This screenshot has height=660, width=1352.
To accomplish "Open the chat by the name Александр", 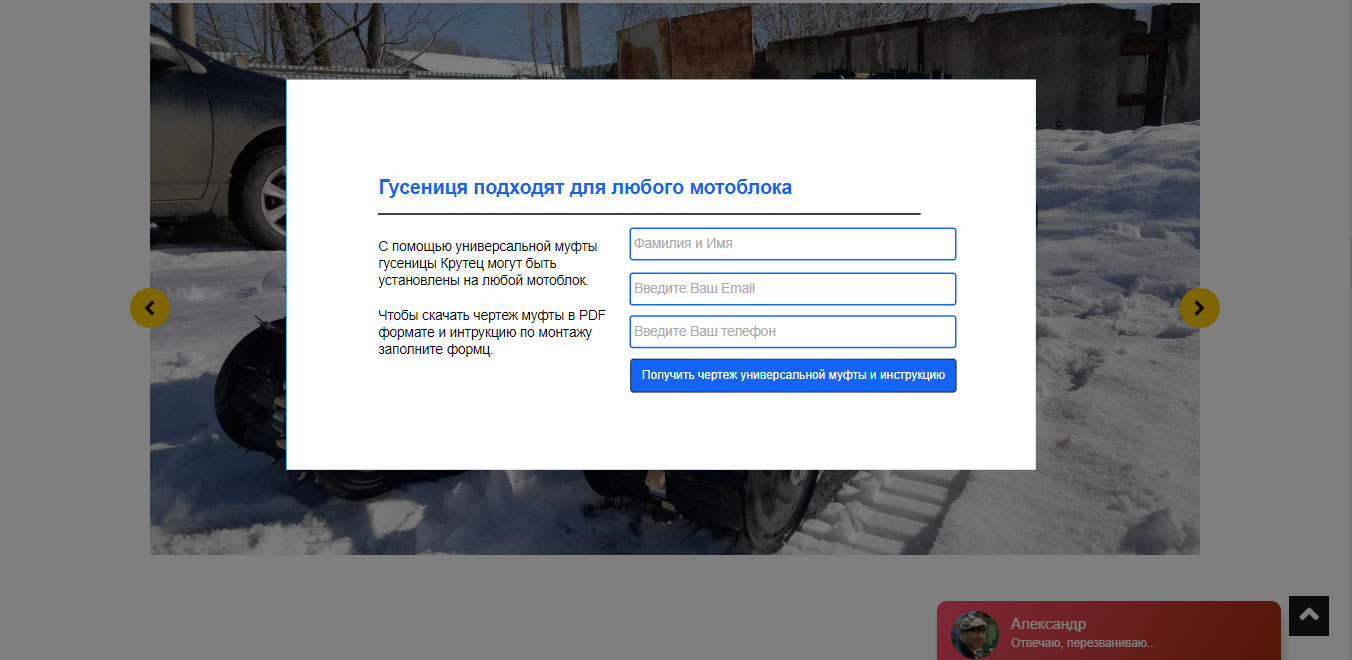I will (1048, 624).
